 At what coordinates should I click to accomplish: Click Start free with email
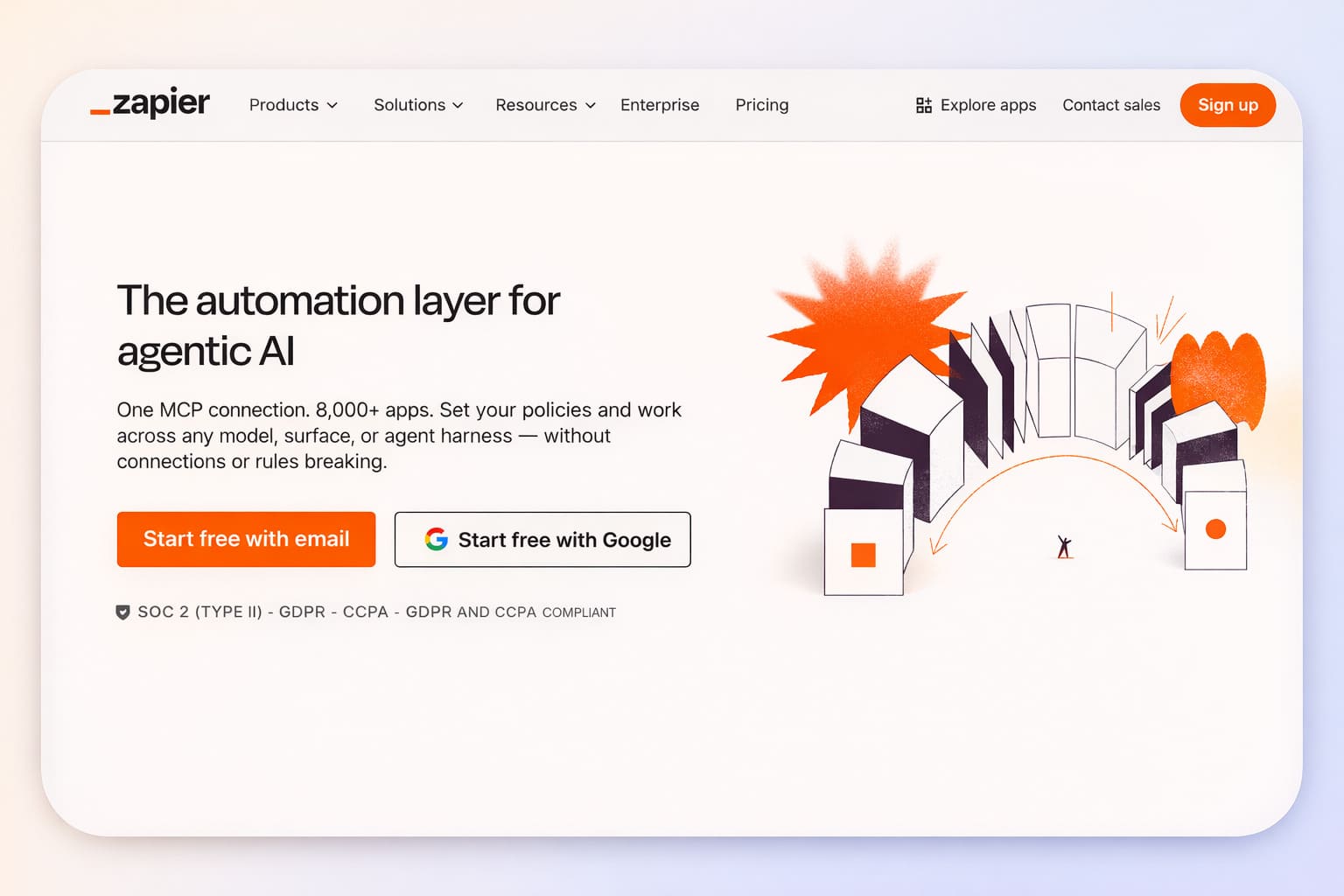coord(246,539)
